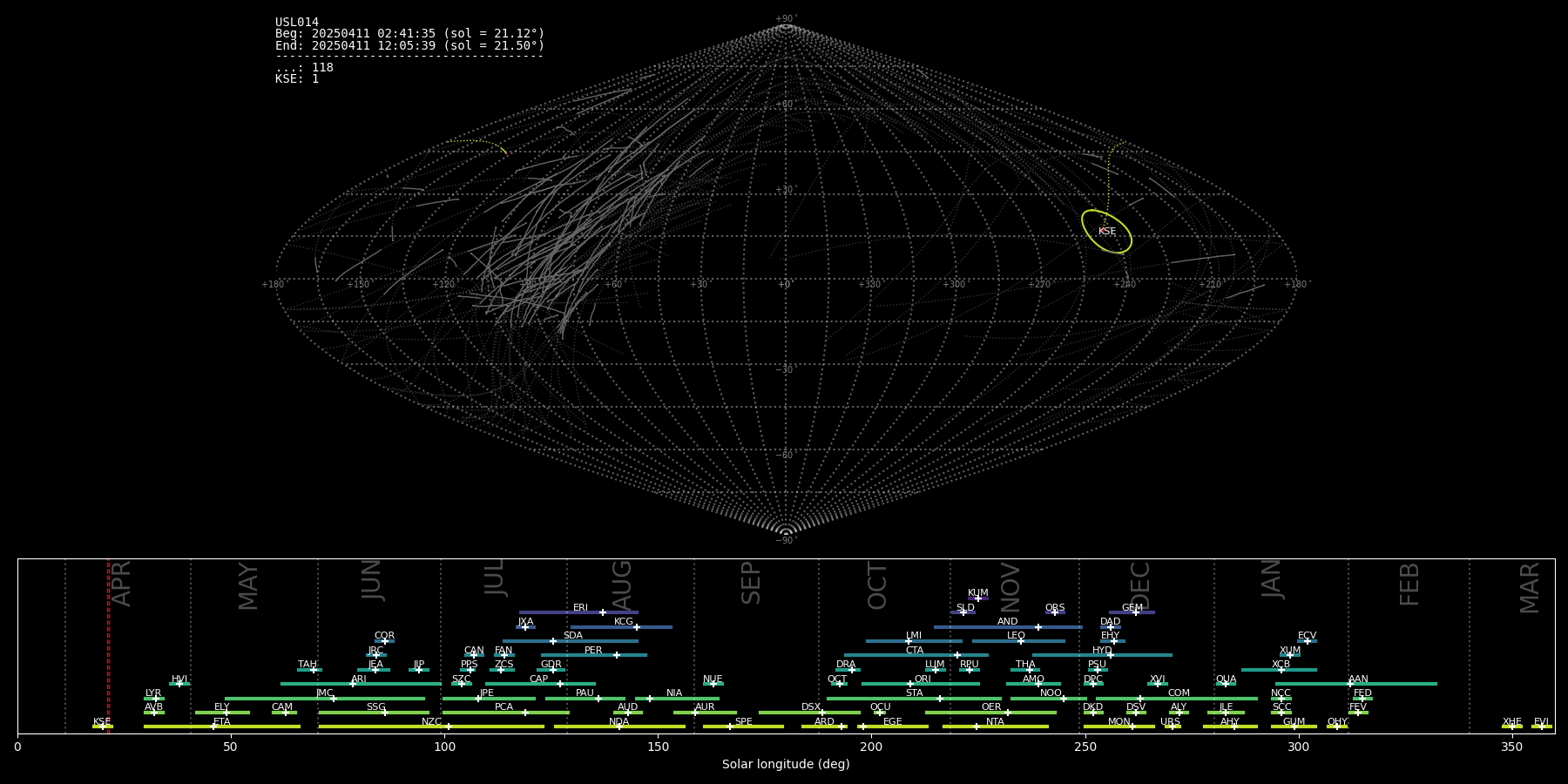This screenshot has height=784, width=1568.
Task: Click the HVI shower label
Action: point(179,679)
